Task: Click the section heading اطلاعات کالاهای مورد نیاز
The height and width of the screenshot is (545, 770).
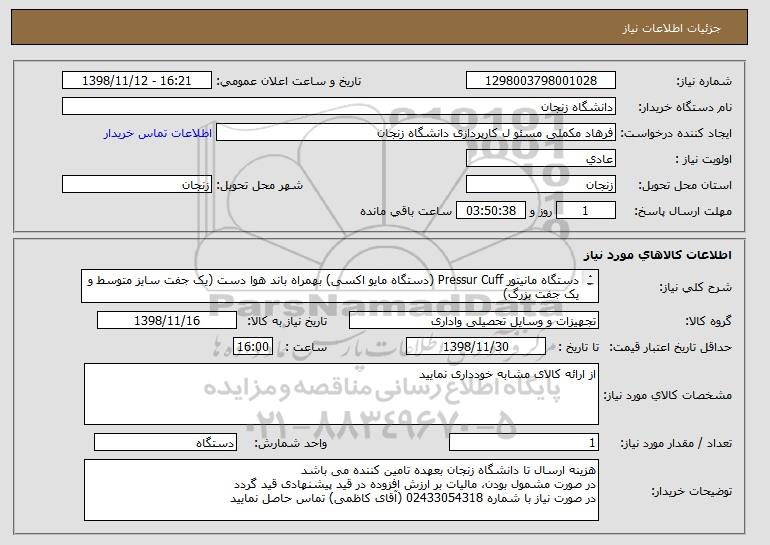Action: pyautogui.click(x=658, y=255)
